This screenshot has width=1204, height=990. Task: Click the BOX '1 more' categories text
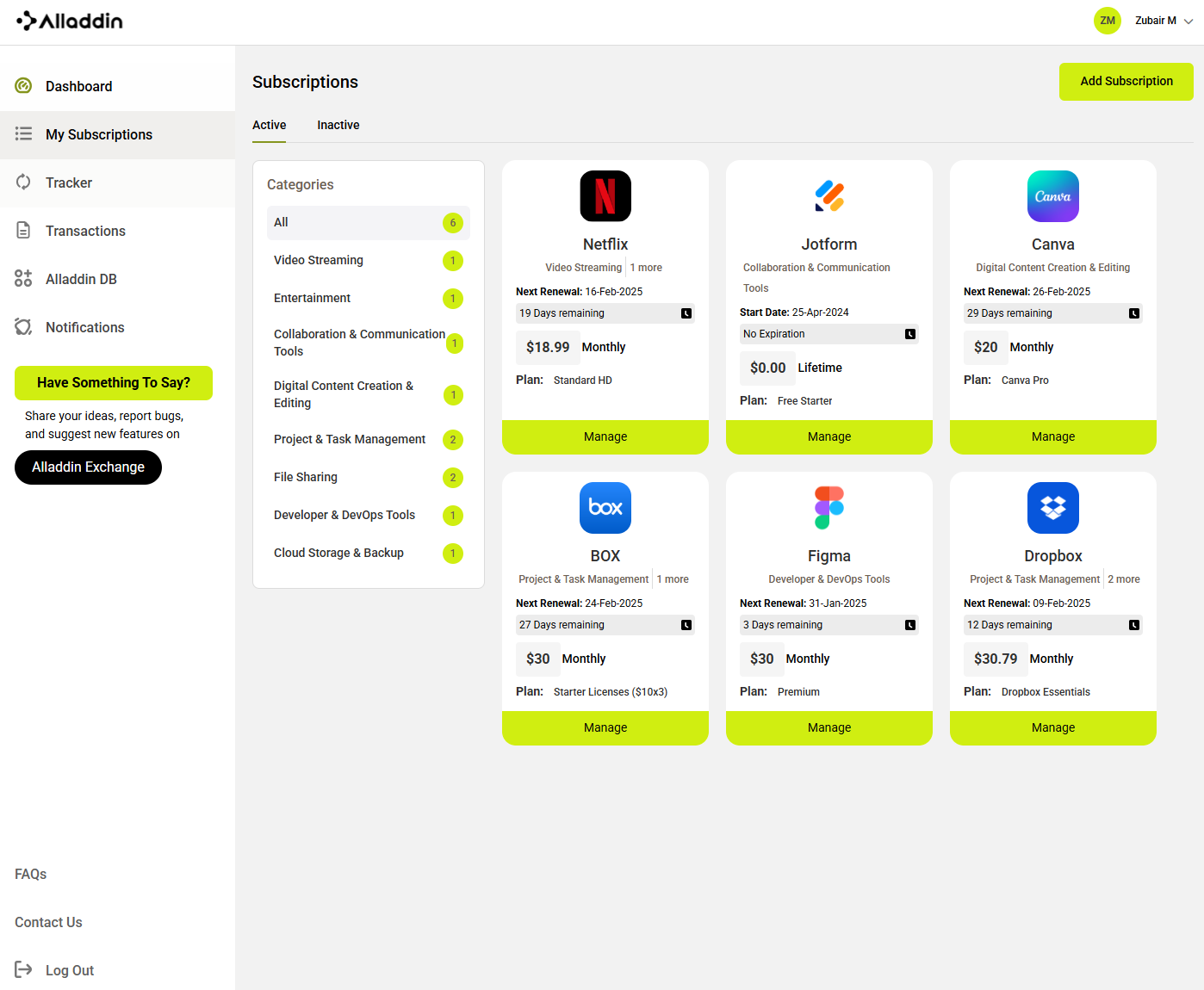[x=673, y=579]
